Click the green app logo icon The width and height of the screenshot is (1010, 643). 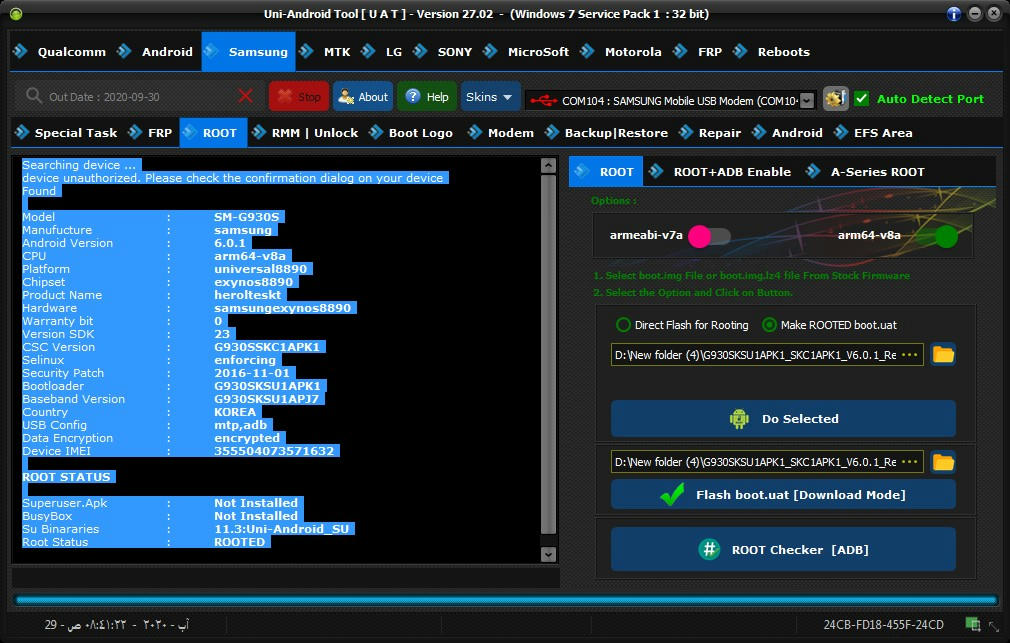pyautogui.click(x=16, y=14)
